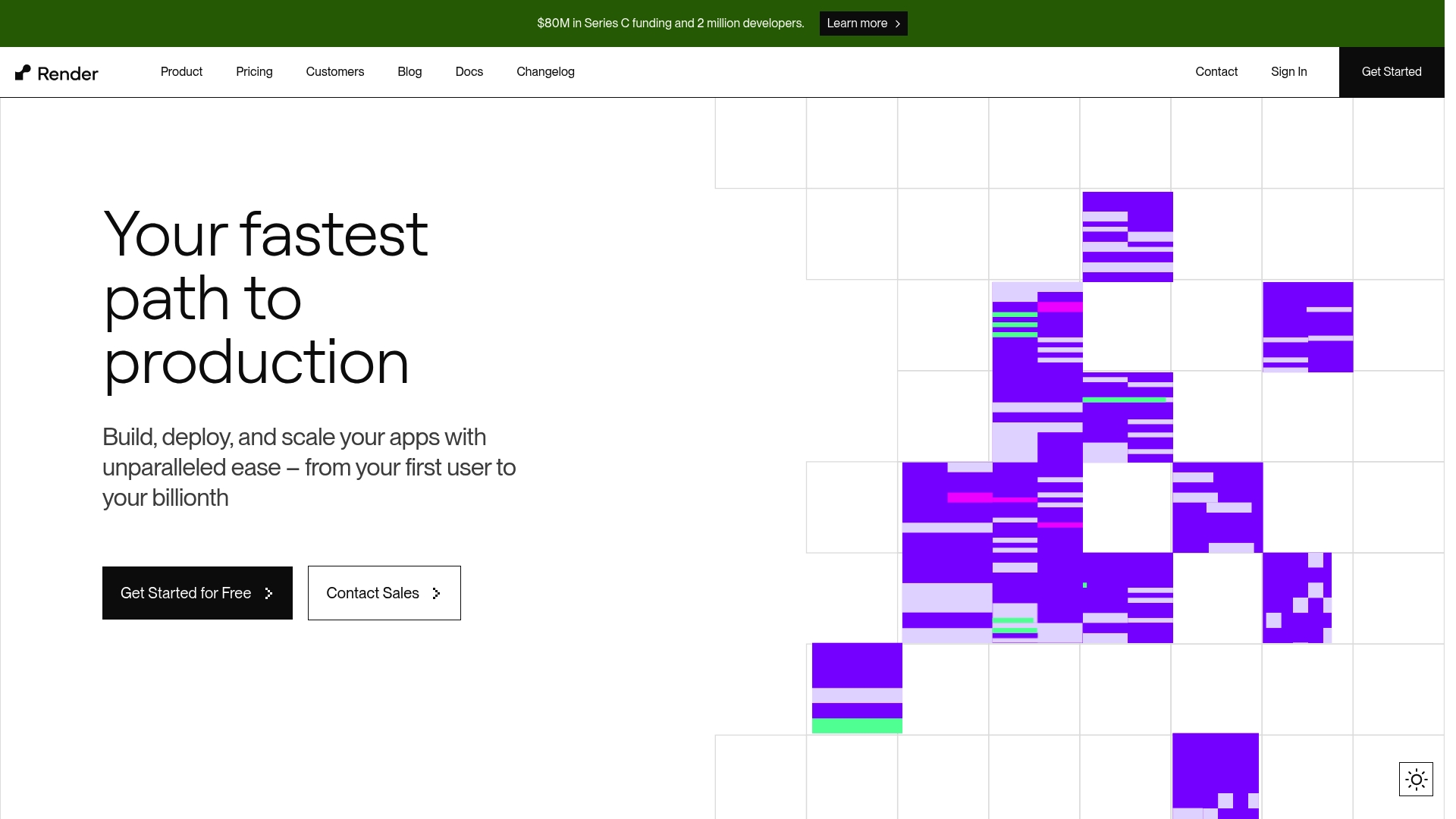1456x819 pixels.
Task: Click the Render wordmark text
Action: [67, 74]
